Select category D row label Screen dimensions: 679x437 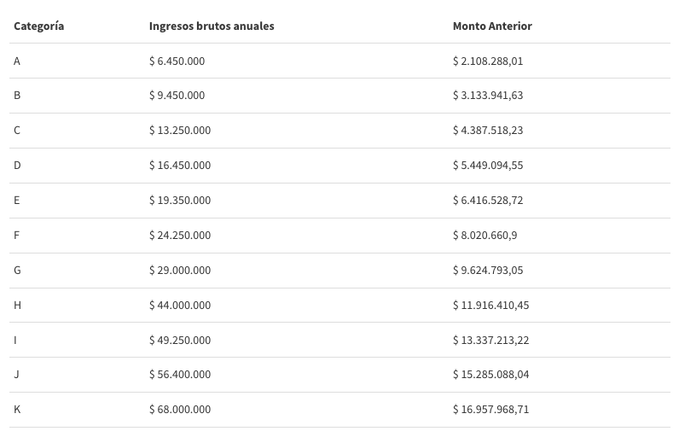tap(17, 165)
